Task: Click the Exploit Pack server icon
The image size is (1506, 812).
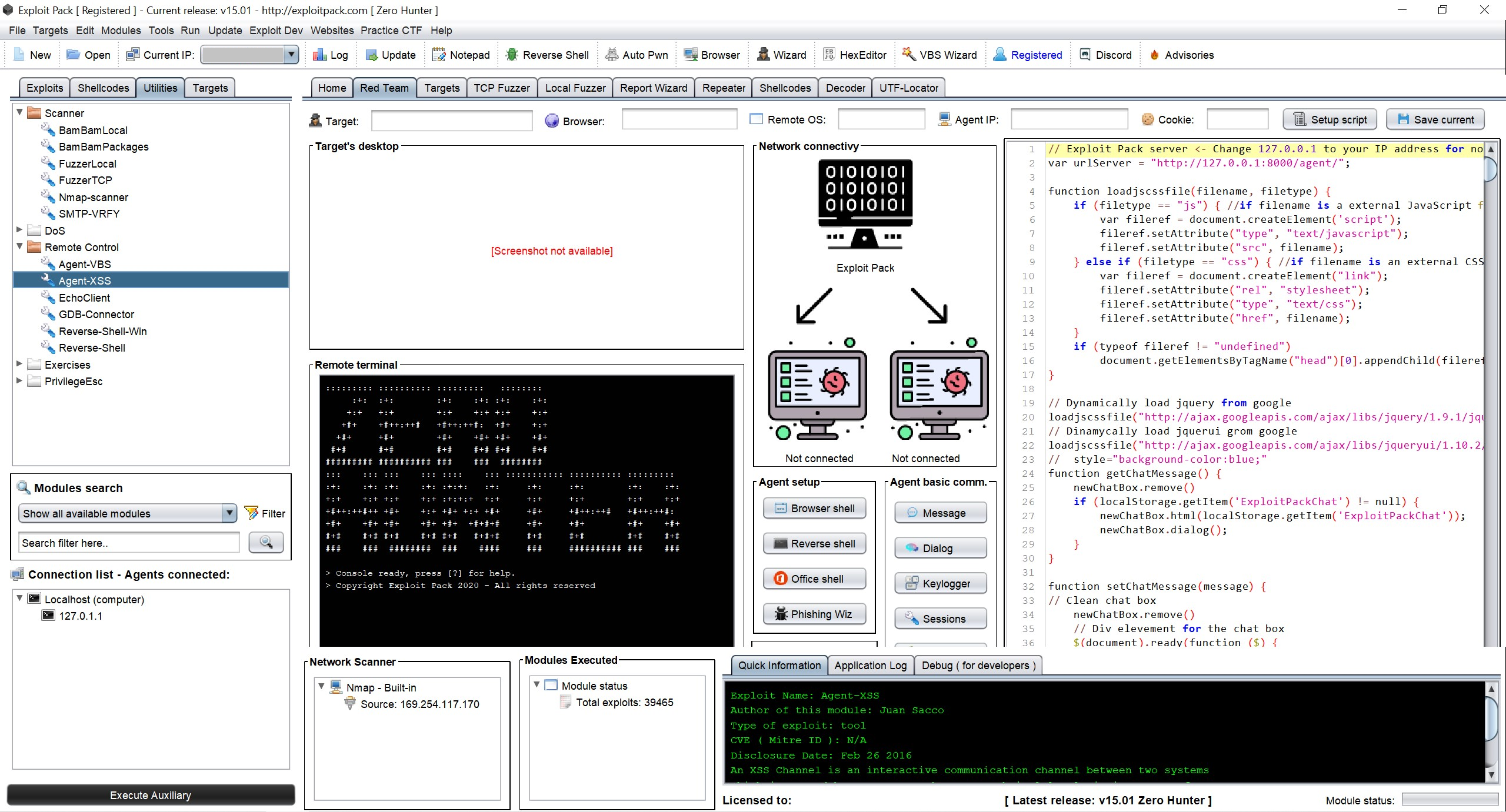Action: coord(865,204)
